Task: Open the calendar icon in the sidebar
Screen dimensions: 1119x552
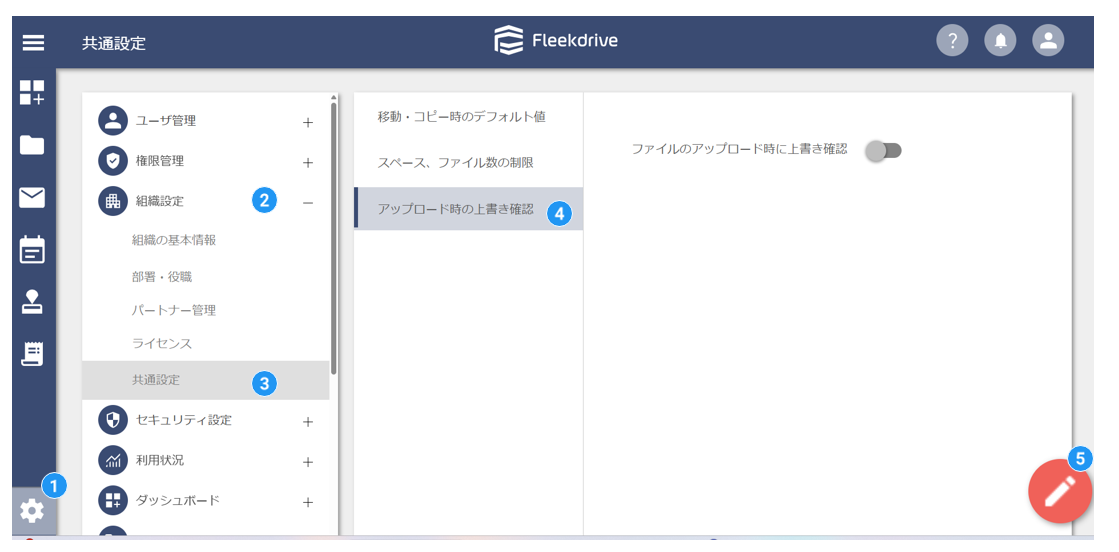Action: (32, 250)
